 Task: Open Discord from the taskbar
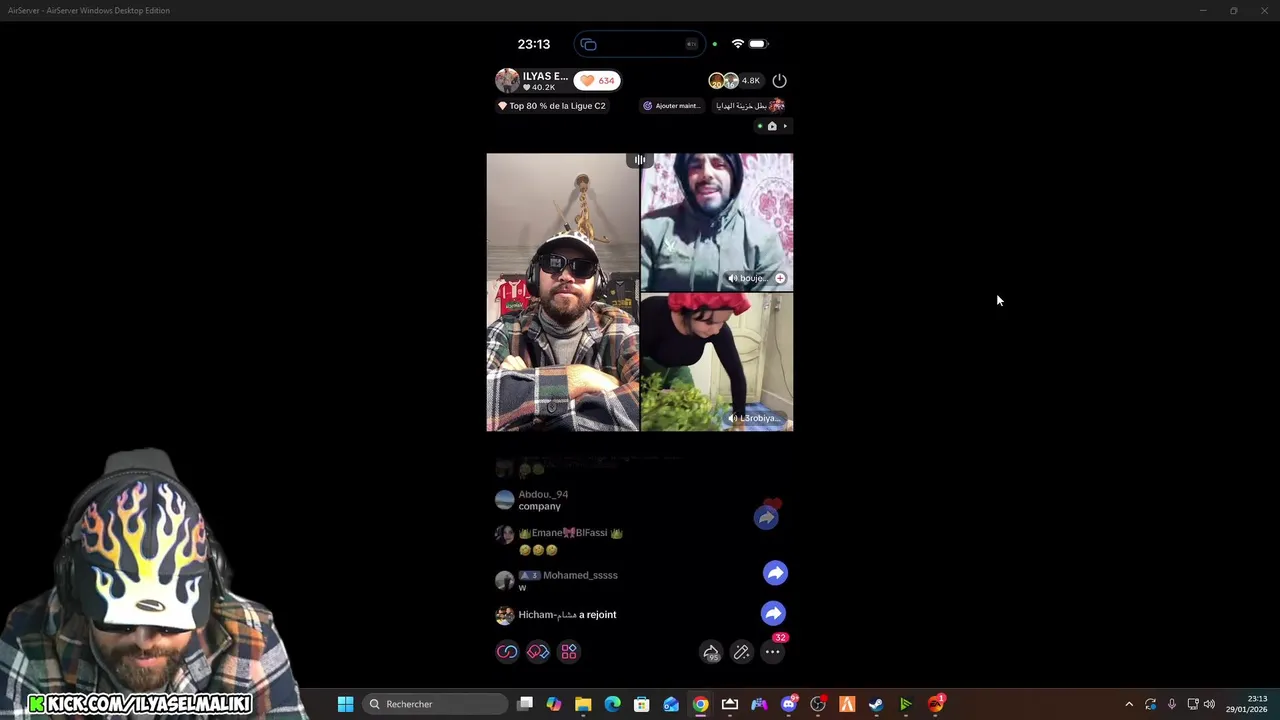pos(789,704)
